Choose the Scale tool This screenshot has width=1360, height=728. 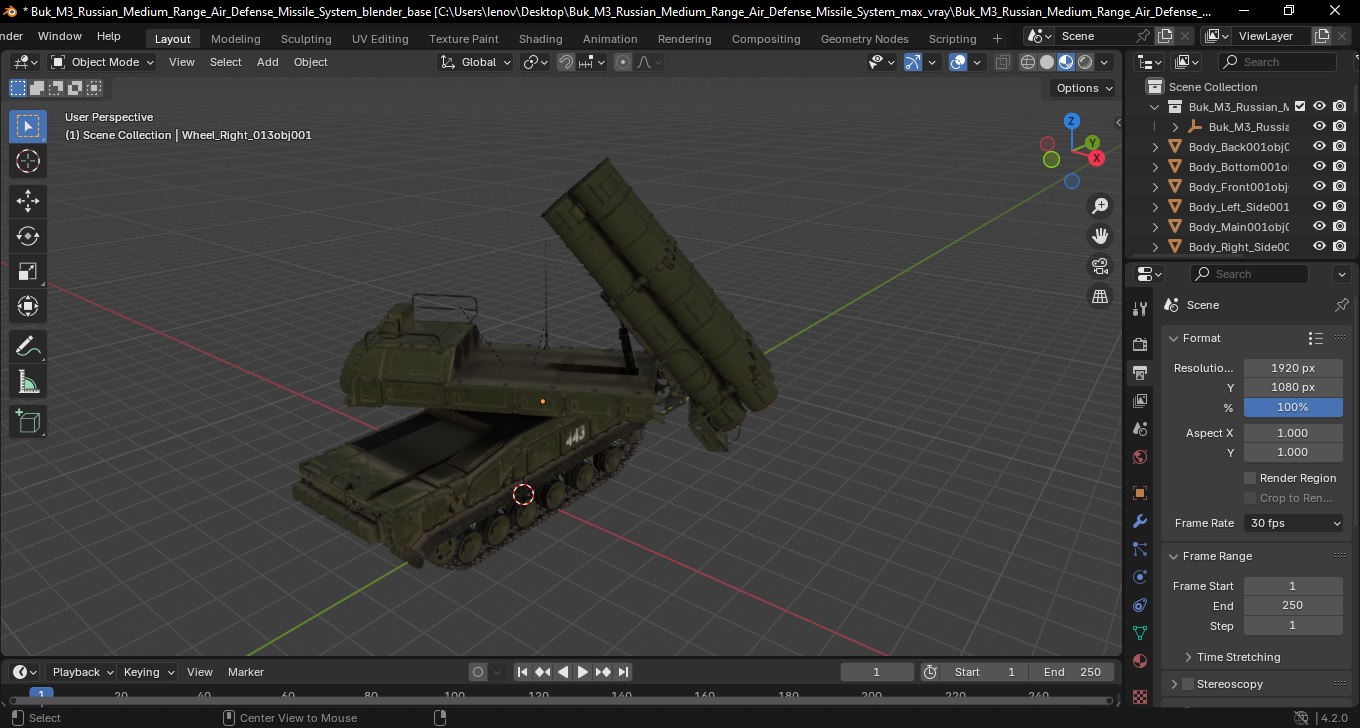point(28,271)
